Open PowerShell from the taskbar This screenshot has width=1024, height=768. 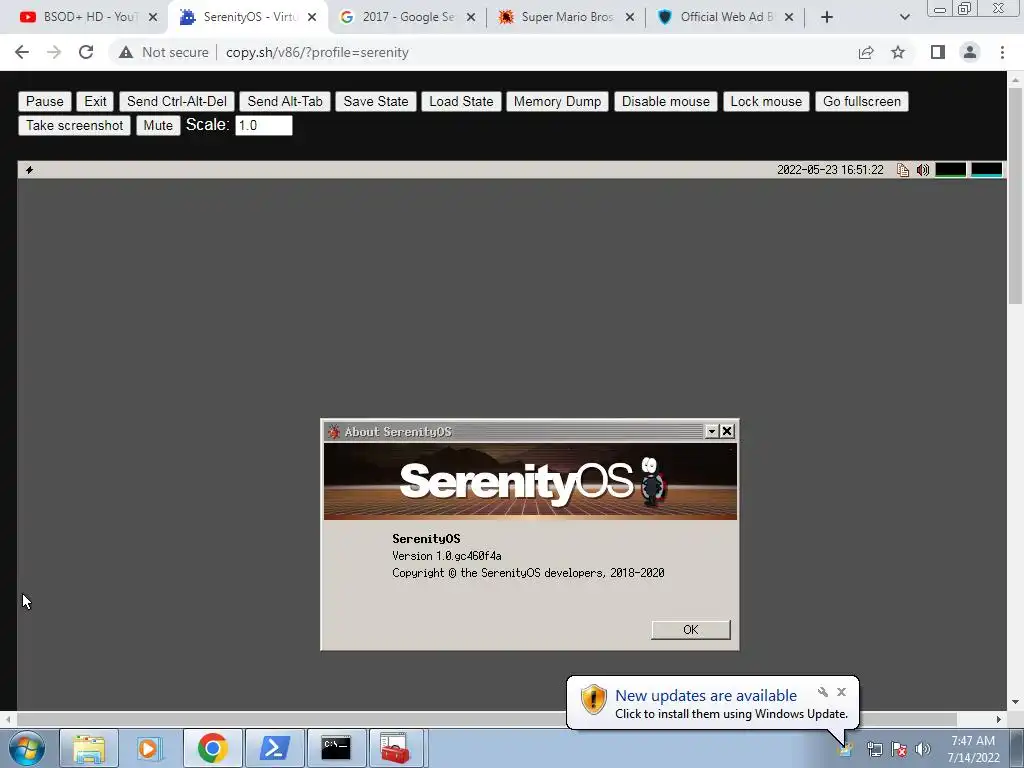pos(274,748)
